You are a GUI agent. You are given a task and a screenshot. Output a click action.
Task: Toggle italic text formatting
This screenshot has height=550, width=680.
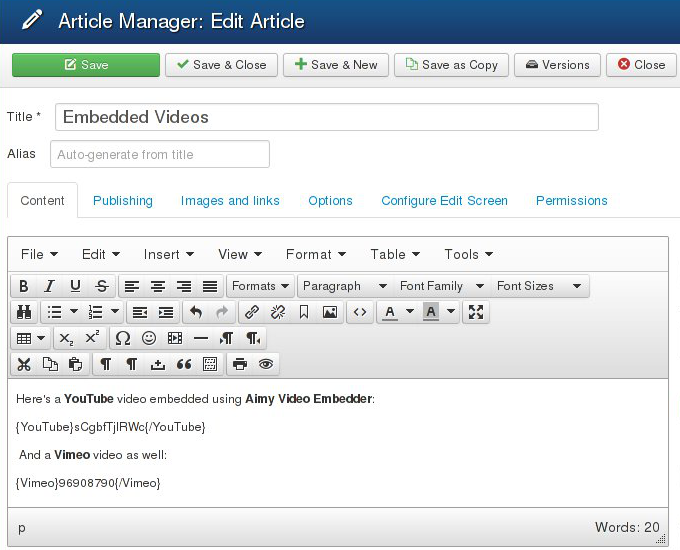49,286
